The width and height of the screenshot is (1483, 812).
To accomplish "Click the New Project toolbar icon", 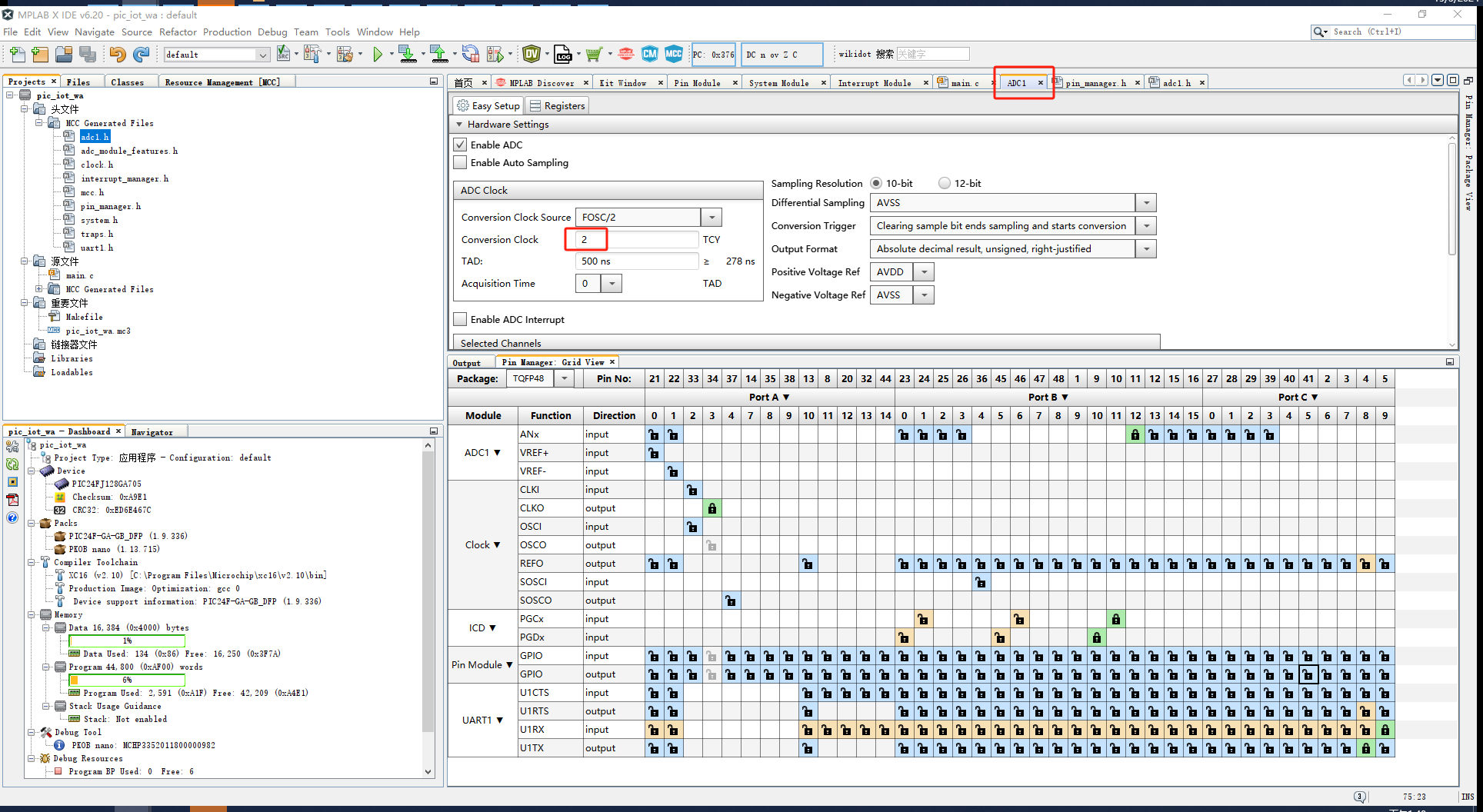I will click(x=40, y=54).
